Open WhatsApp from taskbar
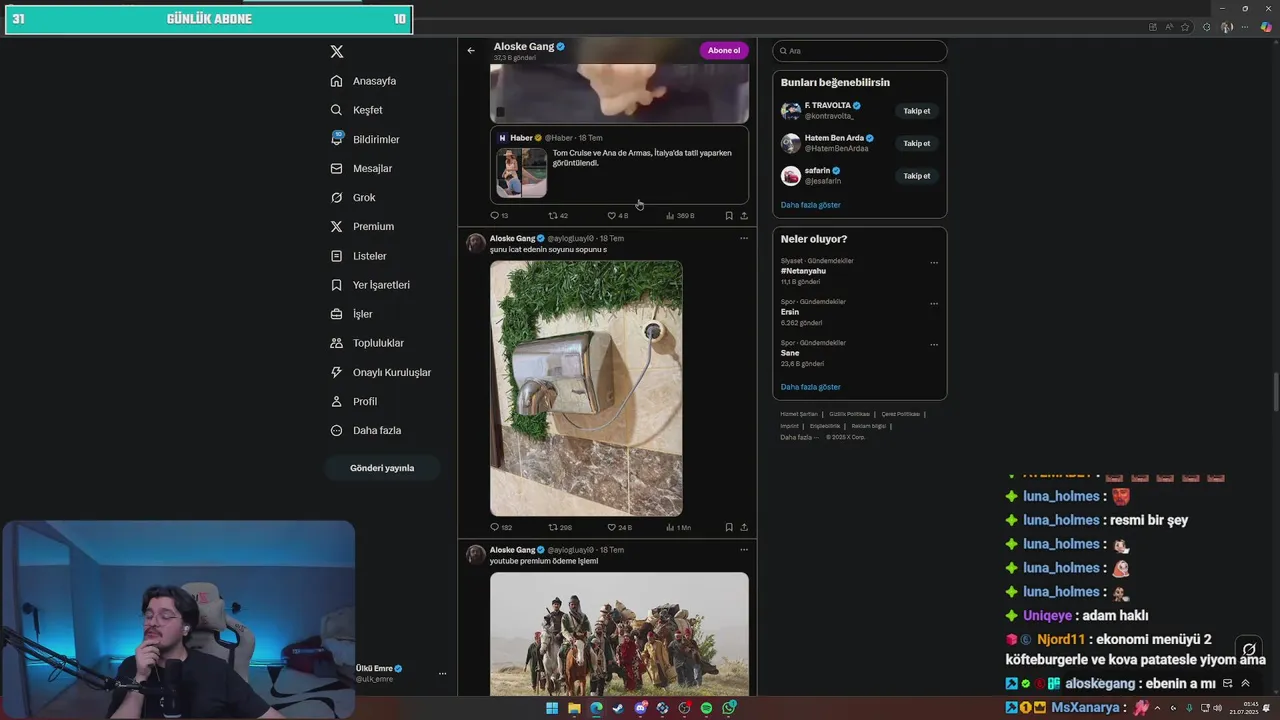This screenshot has width=1280, height=720. (729, 708)
